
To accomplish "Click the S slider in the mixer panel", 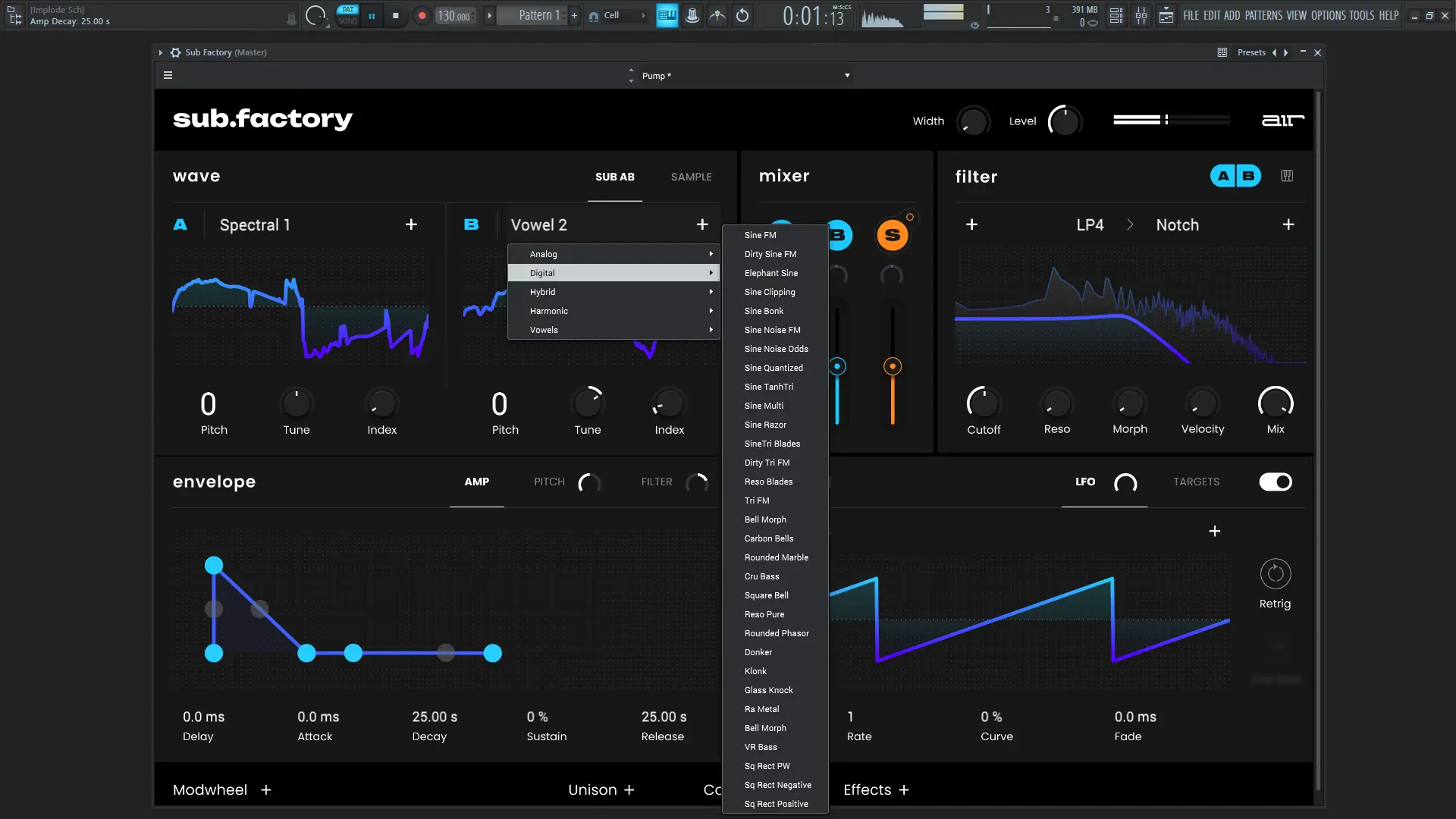I will (893, 366).
